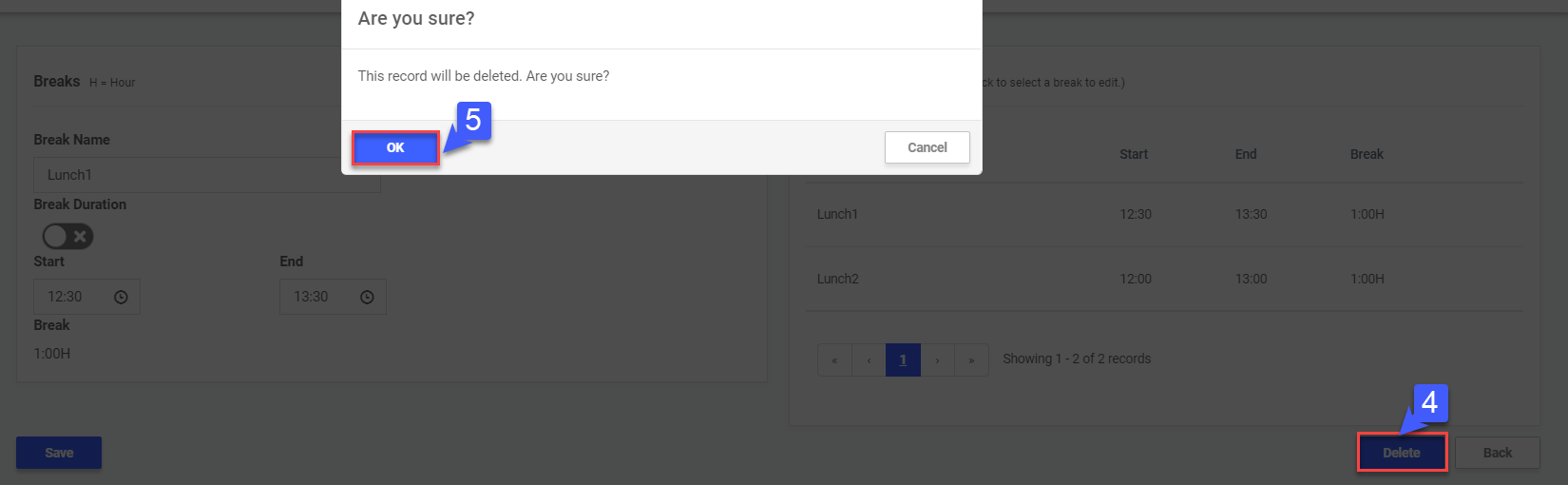This screenshot has width=1568, height=485.
Task: Click the Delete button
Action: (1402, 453)
